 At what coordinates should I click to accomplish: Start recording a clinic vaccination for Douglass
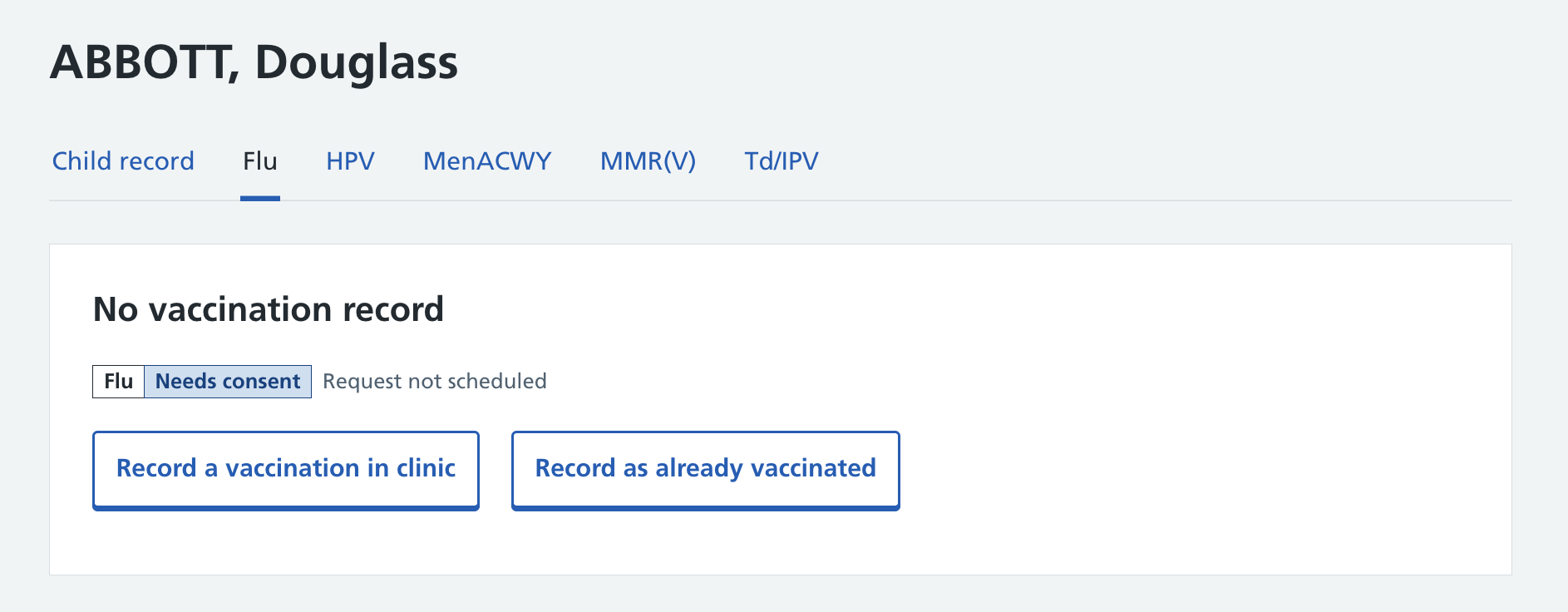285,469
